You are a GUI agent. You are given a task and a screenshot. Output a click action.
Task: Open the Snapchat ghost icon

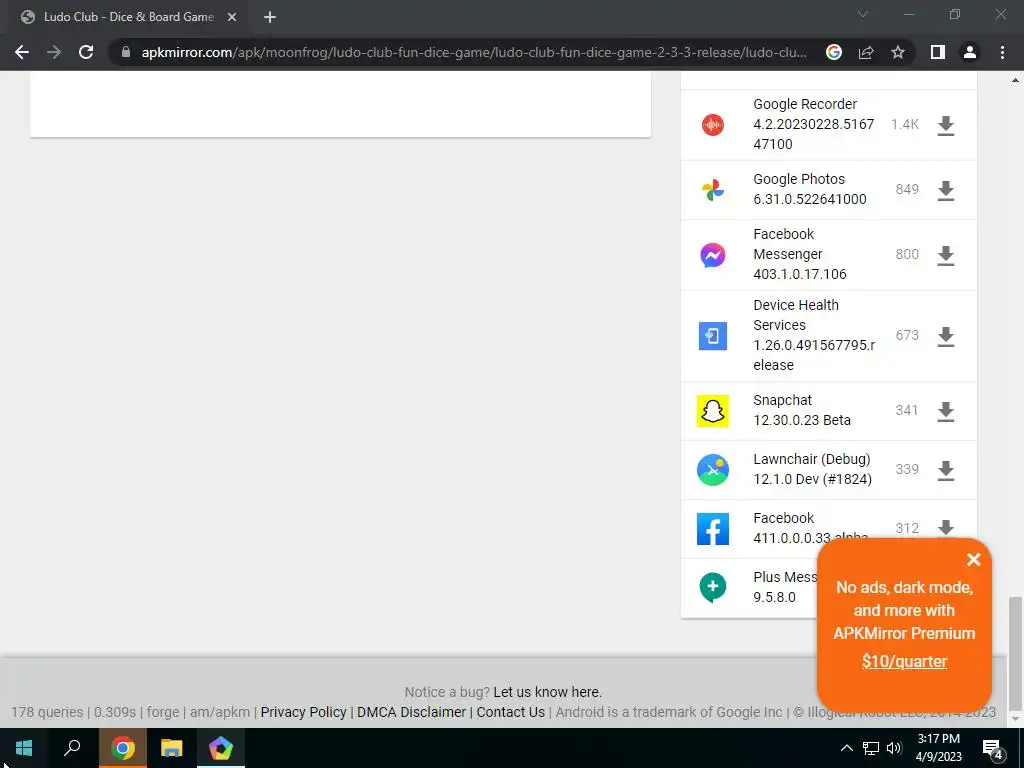[x=712, y=411]
